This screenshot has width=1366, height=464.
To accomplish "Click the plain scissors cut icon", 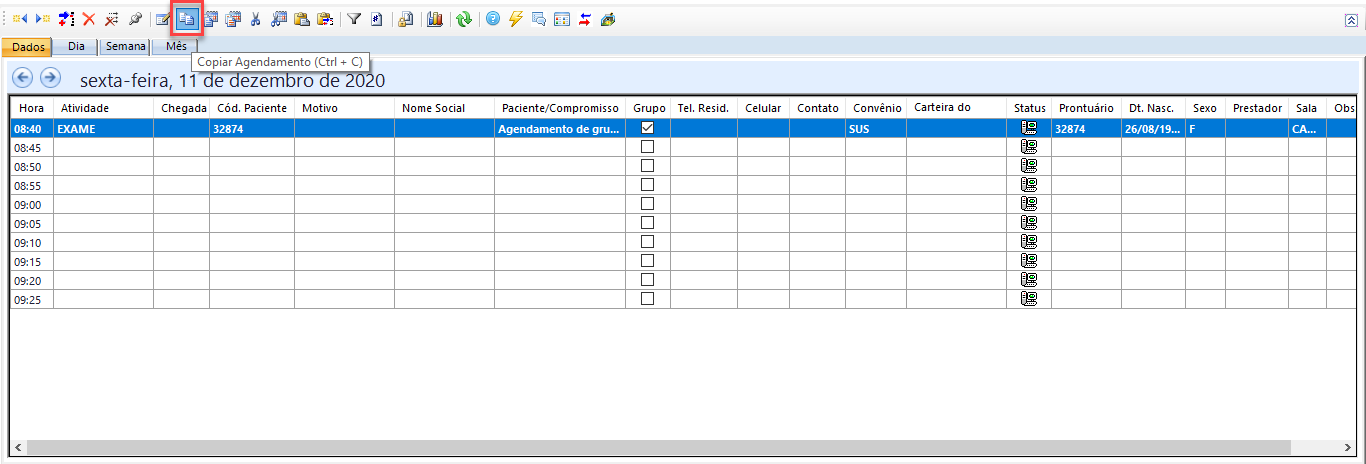I will tap(256, 18).
